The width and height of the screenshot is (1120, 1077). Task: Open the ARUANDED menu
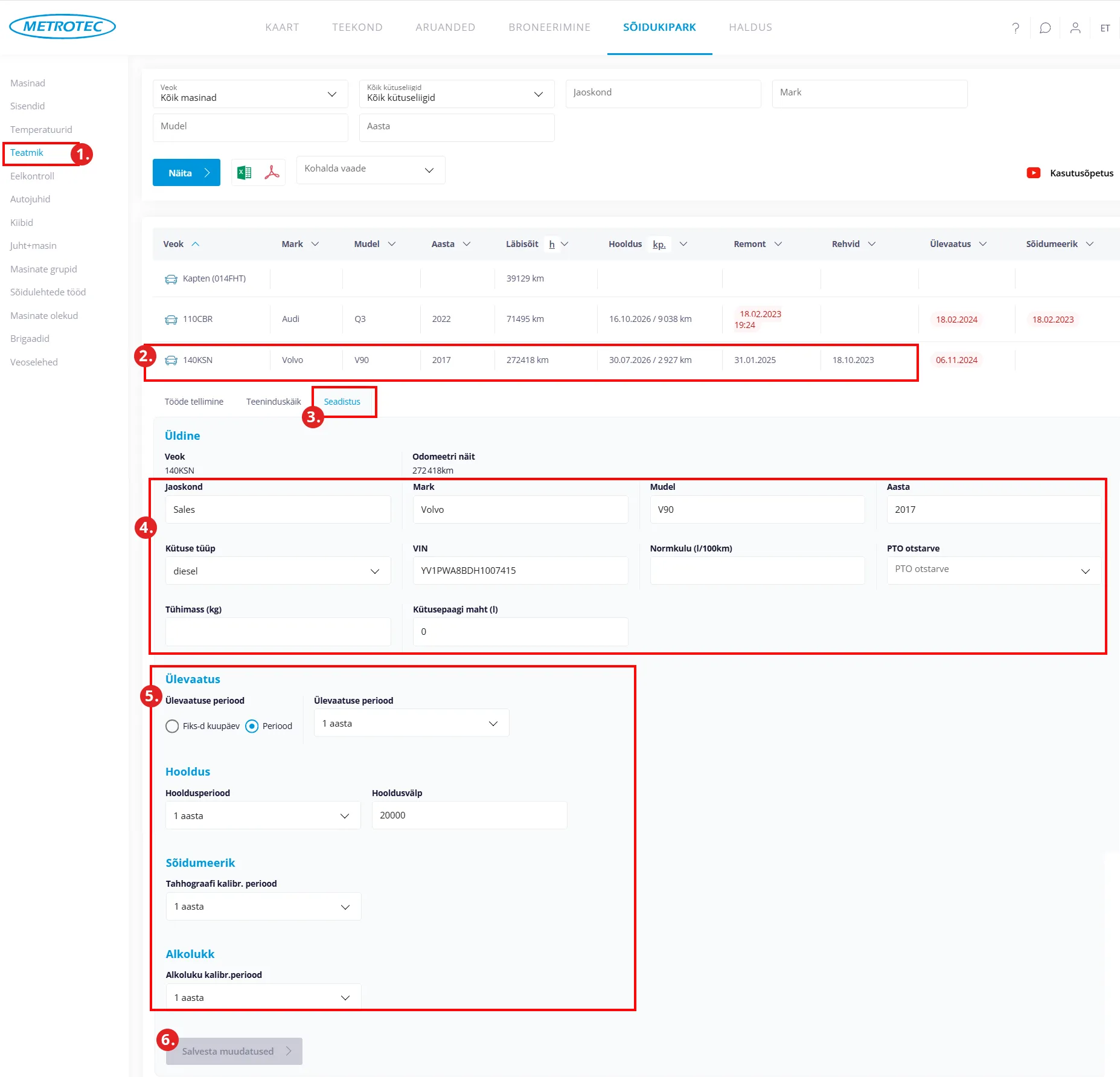pos(445,27)
